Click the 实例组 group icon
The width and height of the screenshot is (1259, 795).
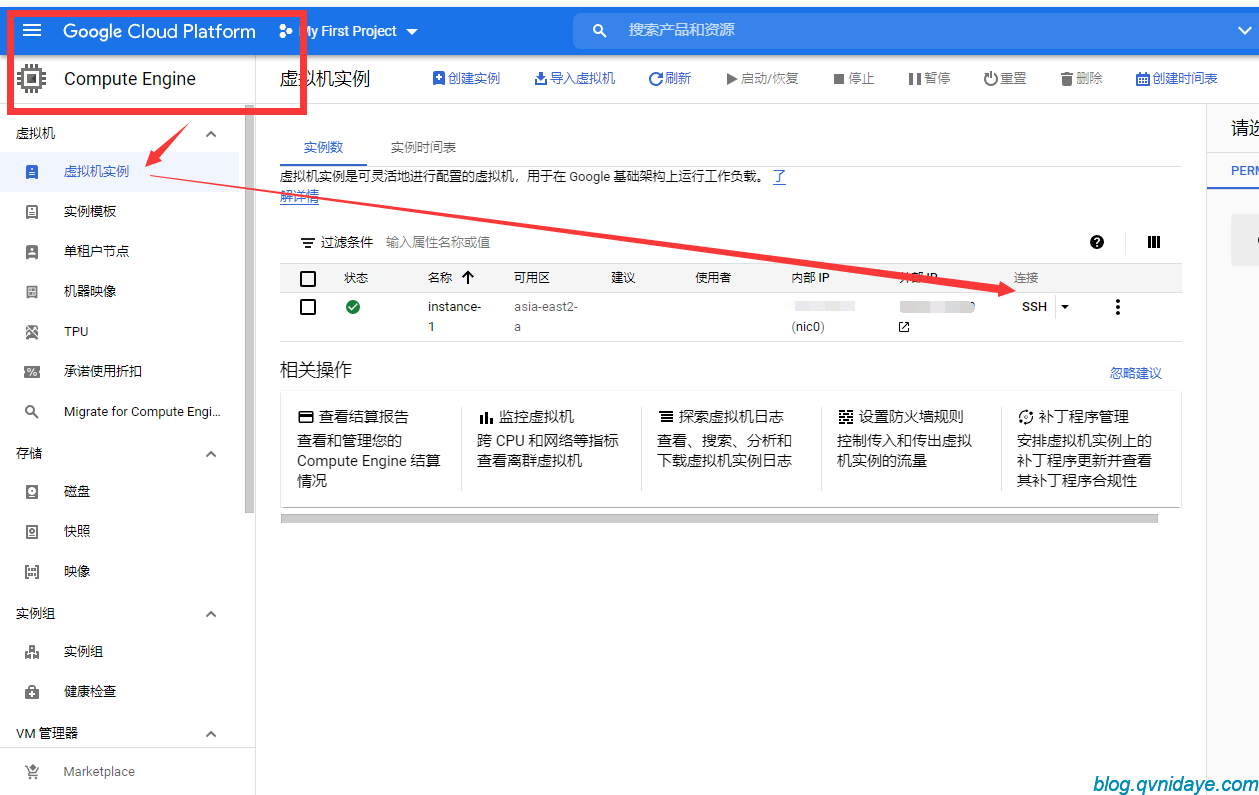click(32, 651)
